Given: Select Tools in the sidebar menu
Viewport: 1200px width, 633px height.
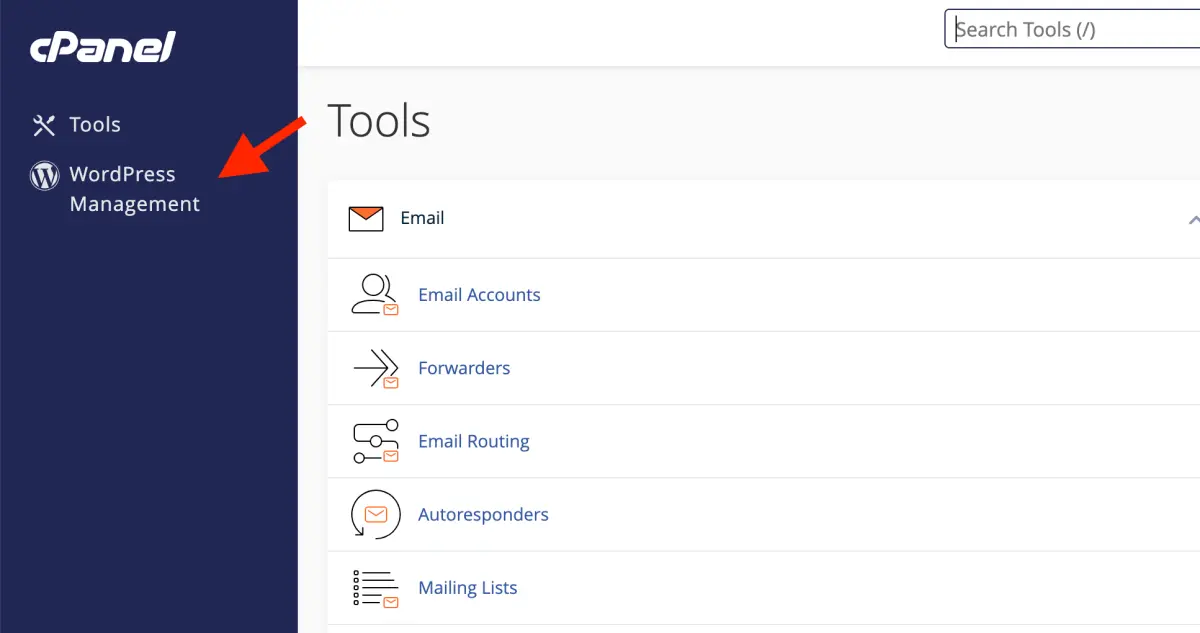Looking at the screenshot, I should click(95, 124).
